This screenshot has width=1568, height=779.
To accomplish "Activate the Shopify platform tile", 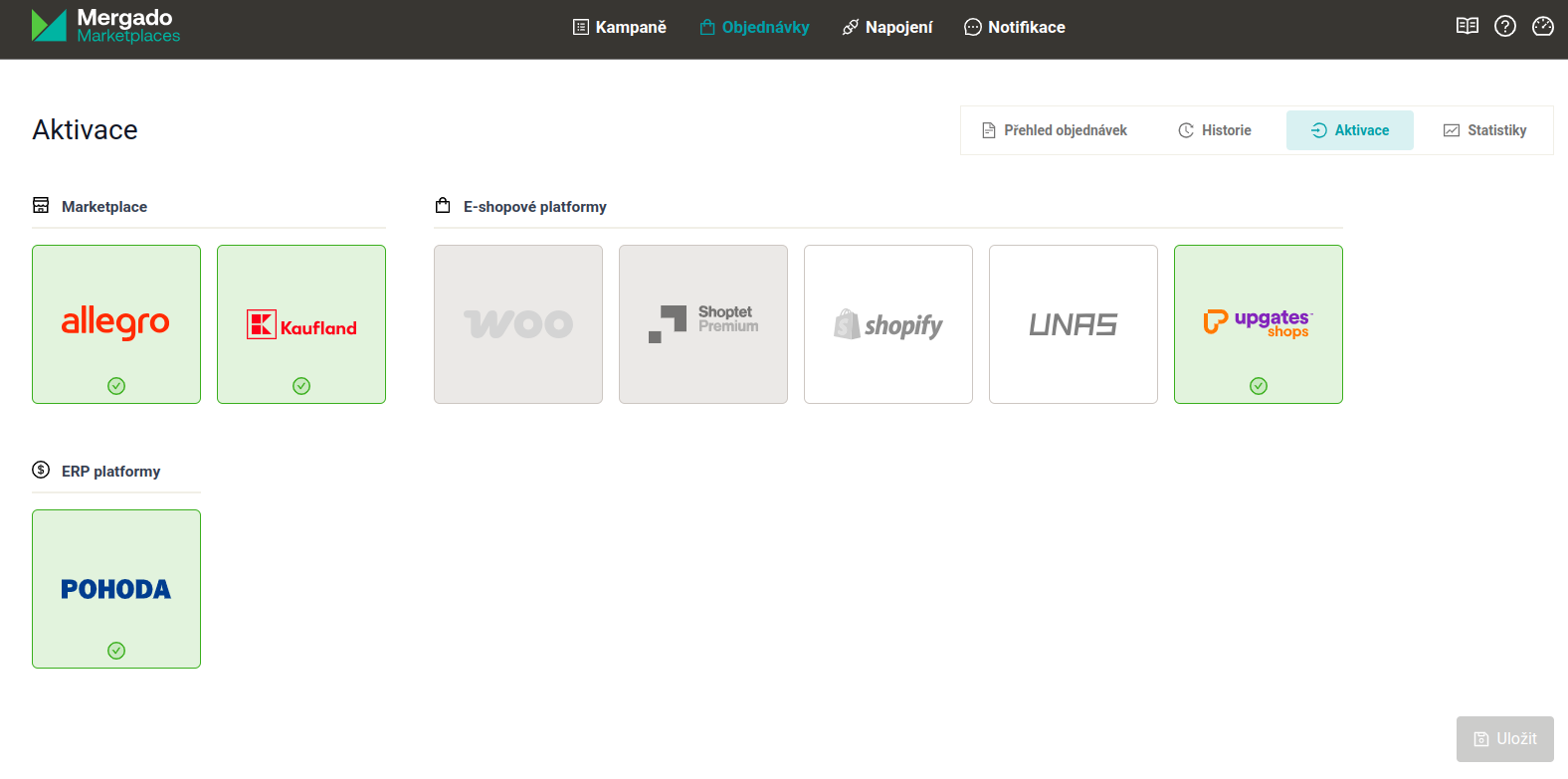I will click(x=887, y=324).
